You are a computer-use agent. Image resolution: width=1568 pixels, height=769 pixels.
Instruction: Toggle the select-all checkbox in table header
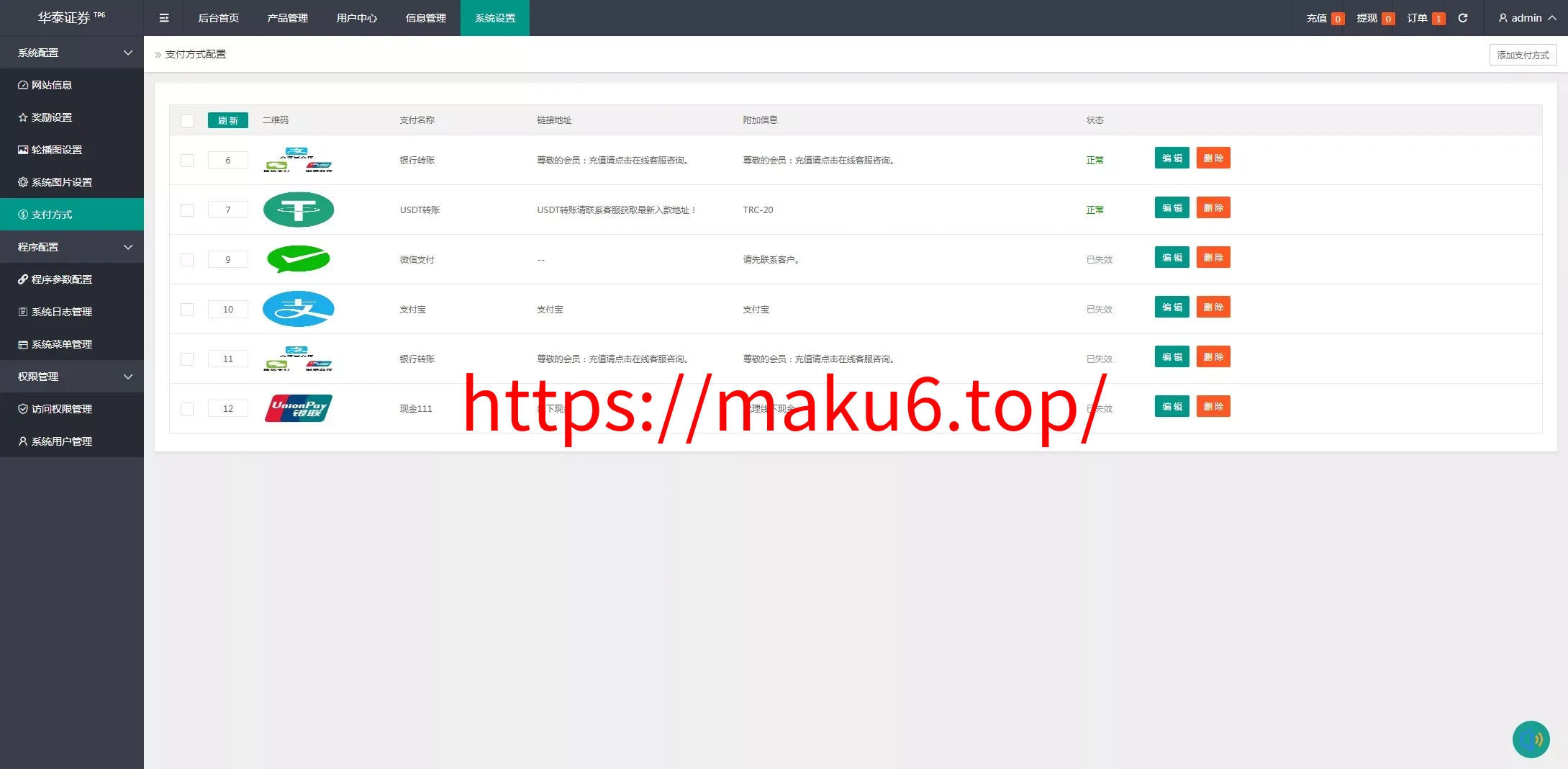coord(187,120)
